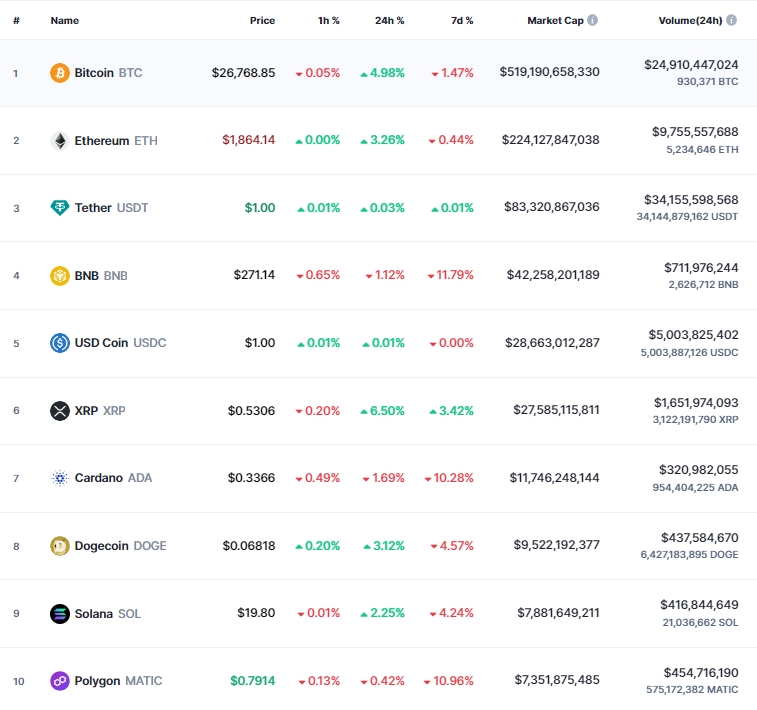Click BNB volume 2,626,712 BNB
The width and height of the screenshot is (757, 710).
pyautogui.click(x=703, y=285)
